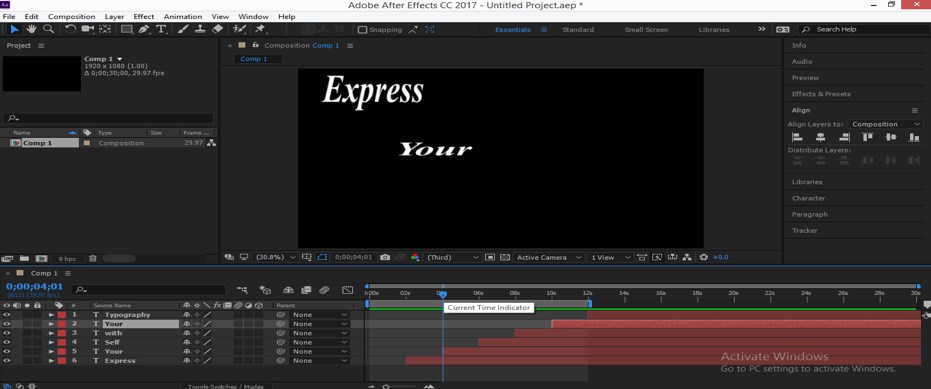
Task: Switch to the Standard workspace
Action: click(578, 30)
